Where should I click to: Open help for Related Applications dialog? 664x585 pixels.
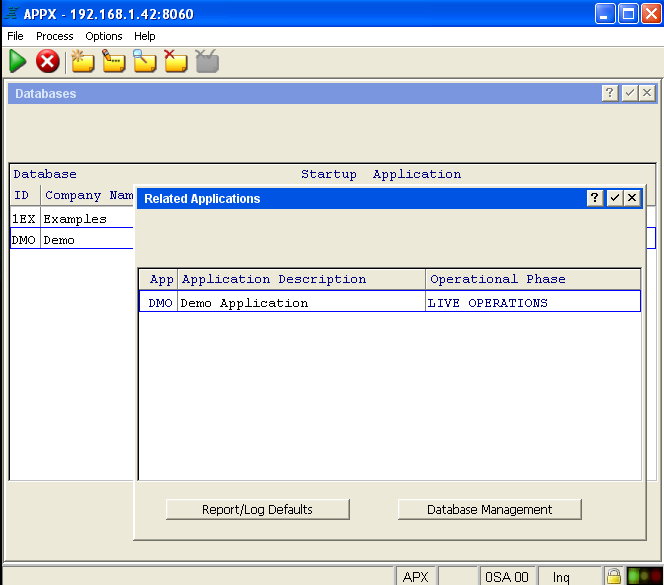tap(595, 198)
